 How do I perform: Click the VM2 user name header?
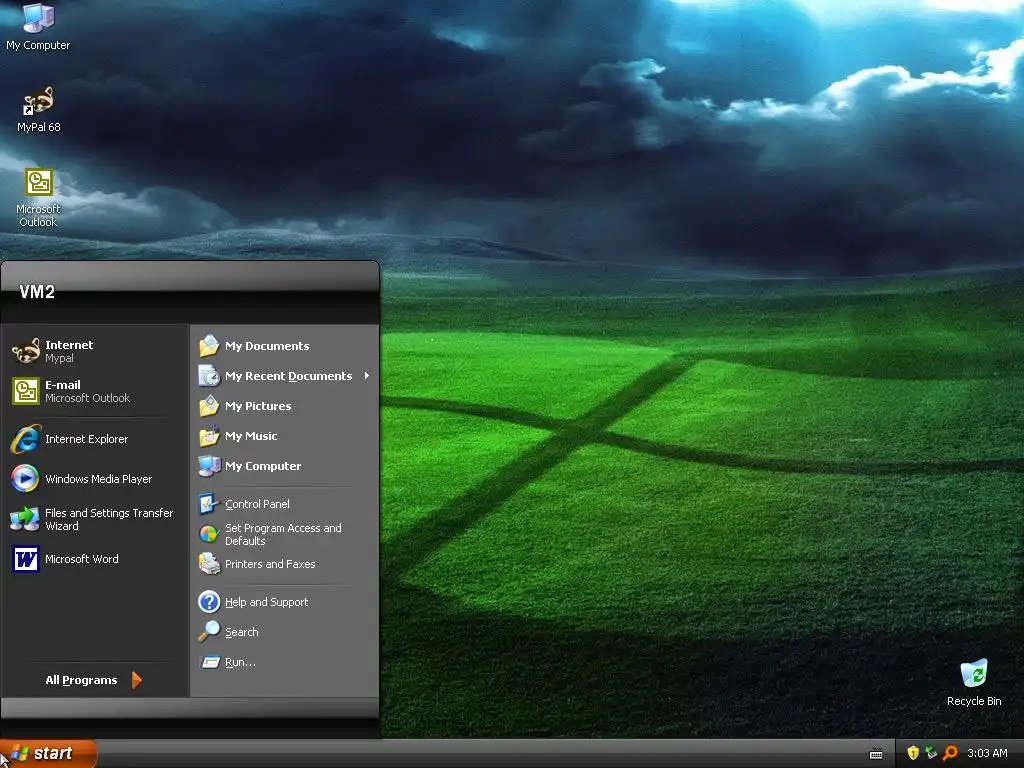point(37,292)
